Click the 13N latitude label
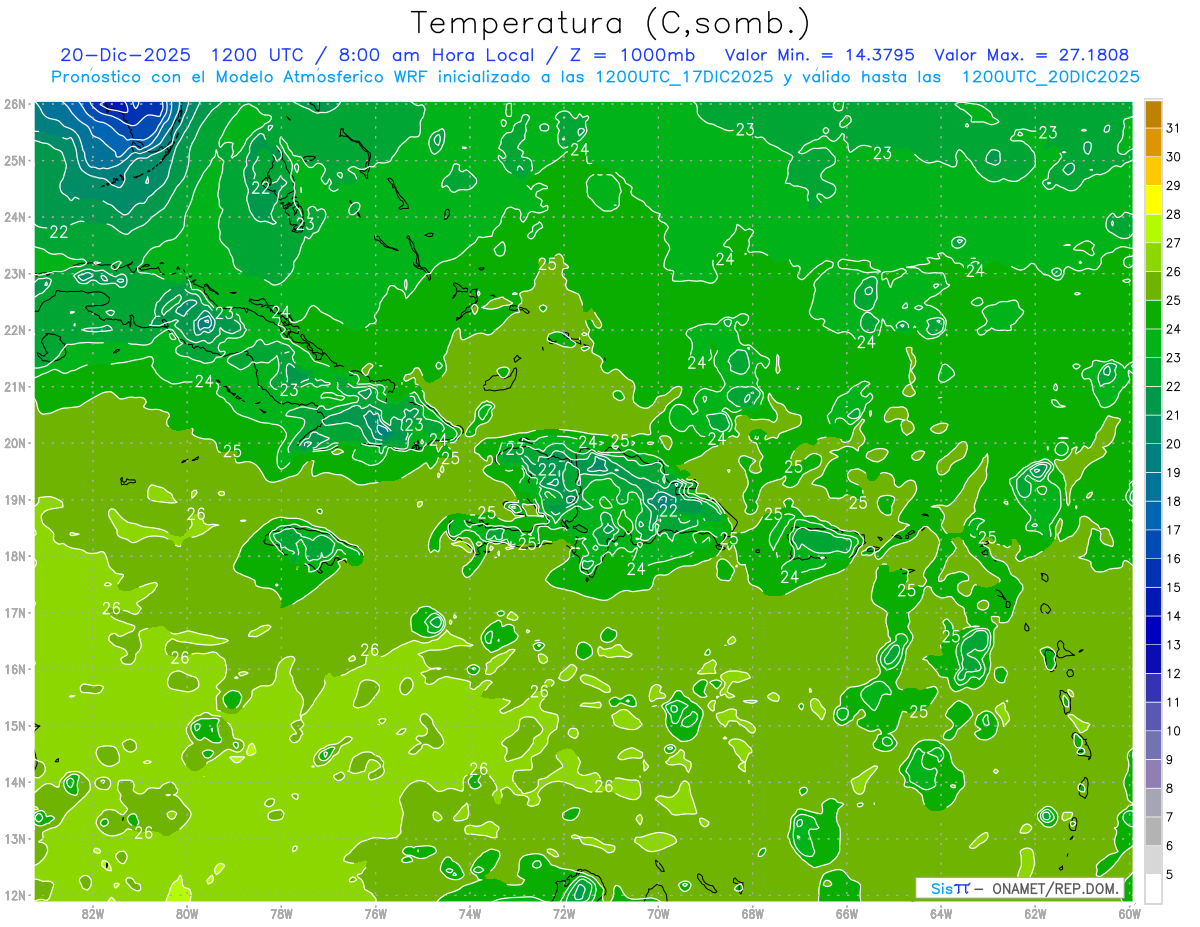This screenshot has width=1200, height=927. (x=14, y=838)
